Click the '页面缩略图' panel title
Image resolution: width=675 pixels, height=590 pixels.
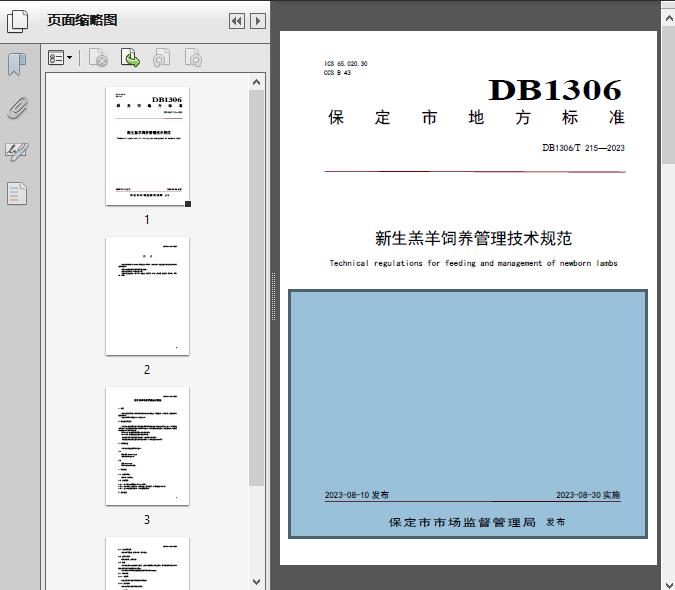[x=82, y=20]
